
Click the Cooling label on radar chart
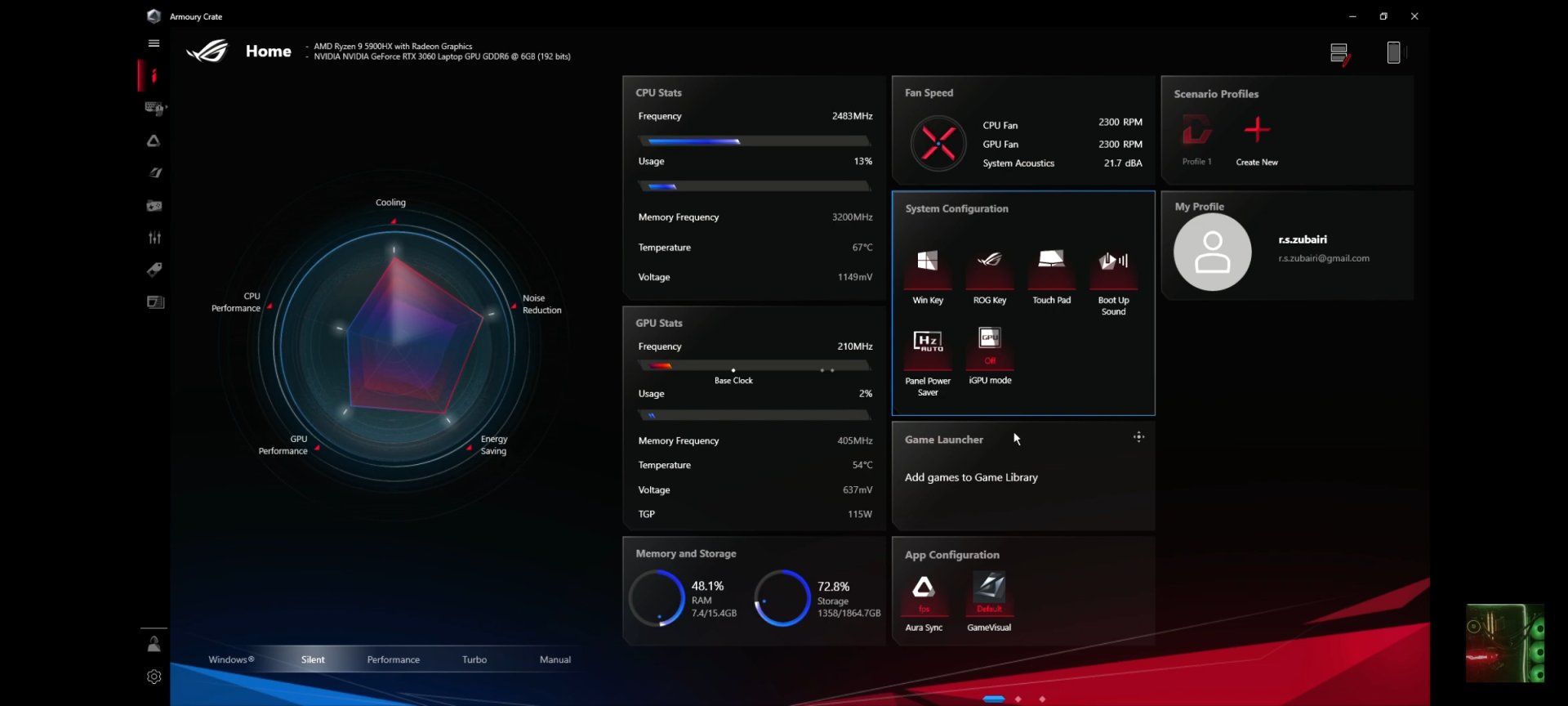pos(390,203)
